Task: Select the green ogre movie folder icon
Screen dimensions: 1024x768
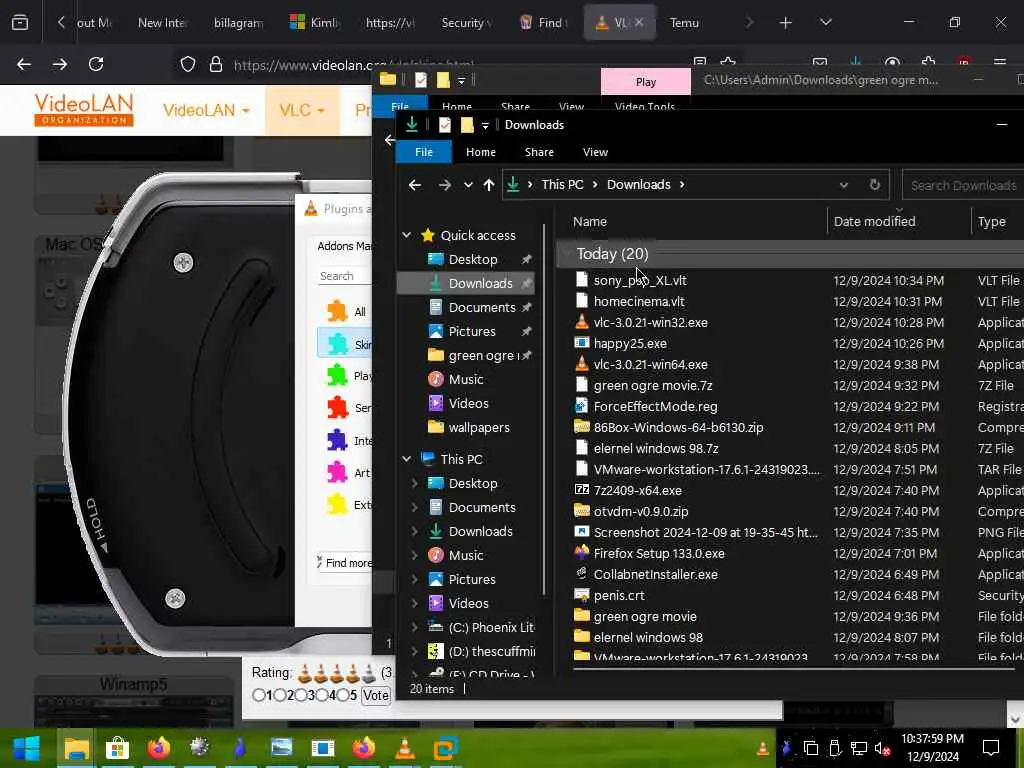Action: pos(581,616)
